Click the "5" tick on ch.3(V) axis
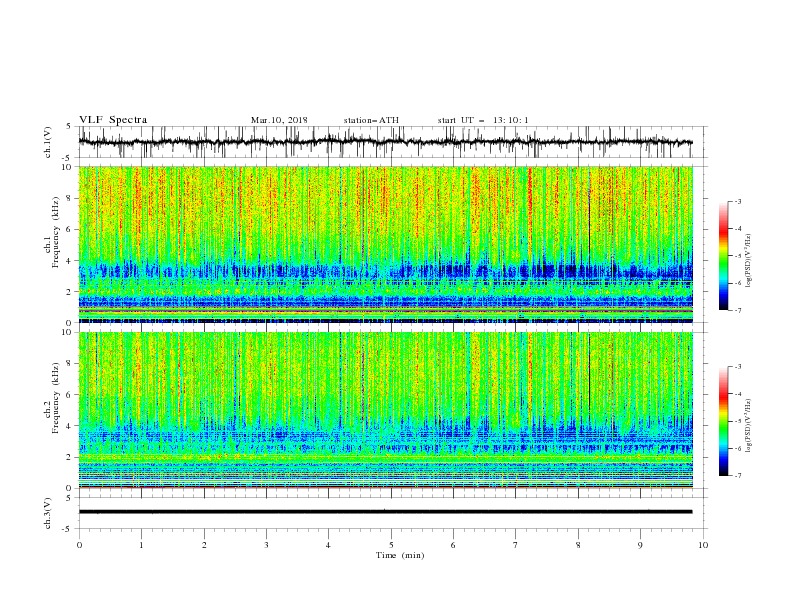 (70, 497)
